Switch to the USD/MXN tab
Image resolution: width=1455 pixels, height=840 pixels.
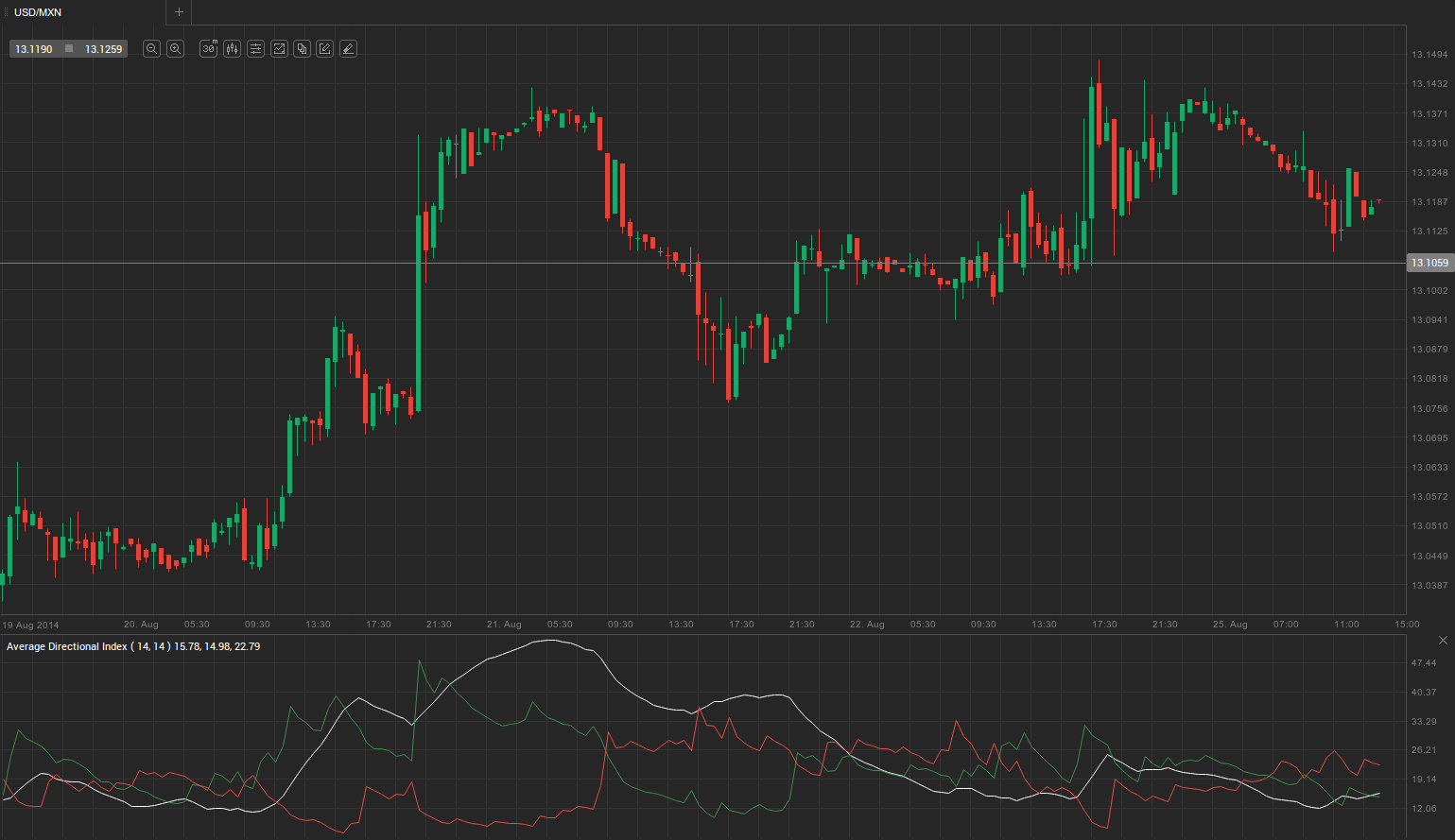[x=38, y=12]
